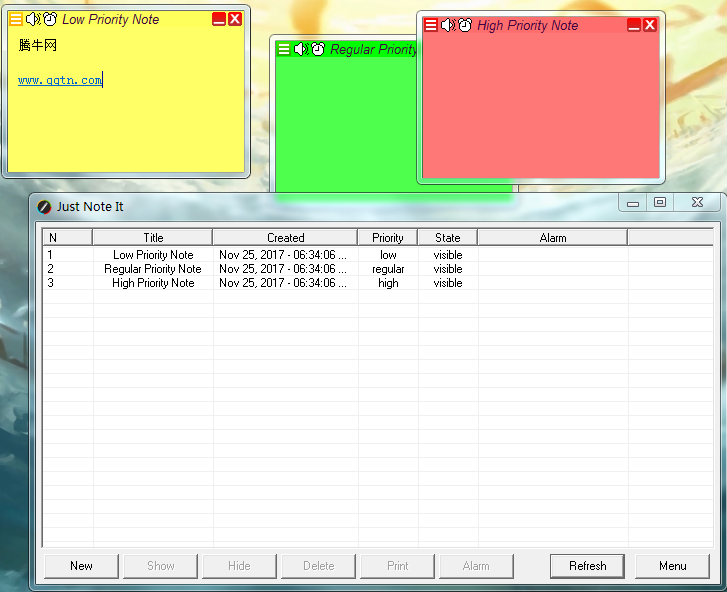Click 'visible' state of High Priority Note row

coord(448,283)
